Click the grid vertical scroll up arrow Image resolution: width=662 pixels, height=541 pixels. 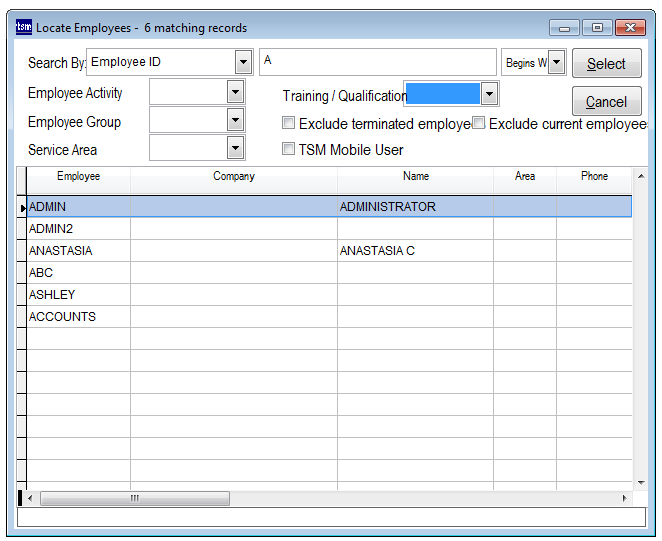coord(640,176)
